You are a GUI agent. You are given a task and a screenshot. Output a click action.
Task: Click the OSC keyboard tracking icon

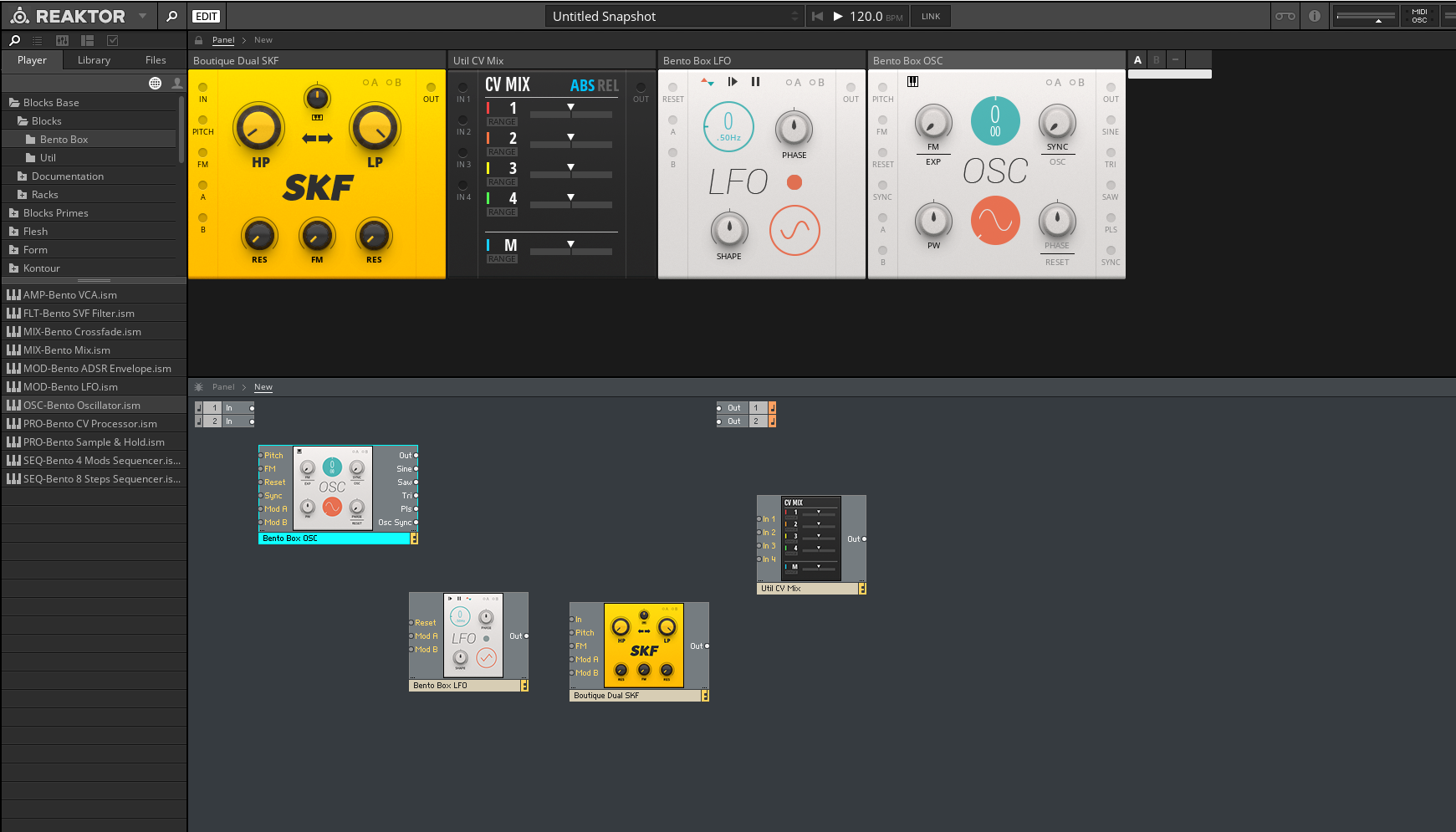(x=913, y=81)
